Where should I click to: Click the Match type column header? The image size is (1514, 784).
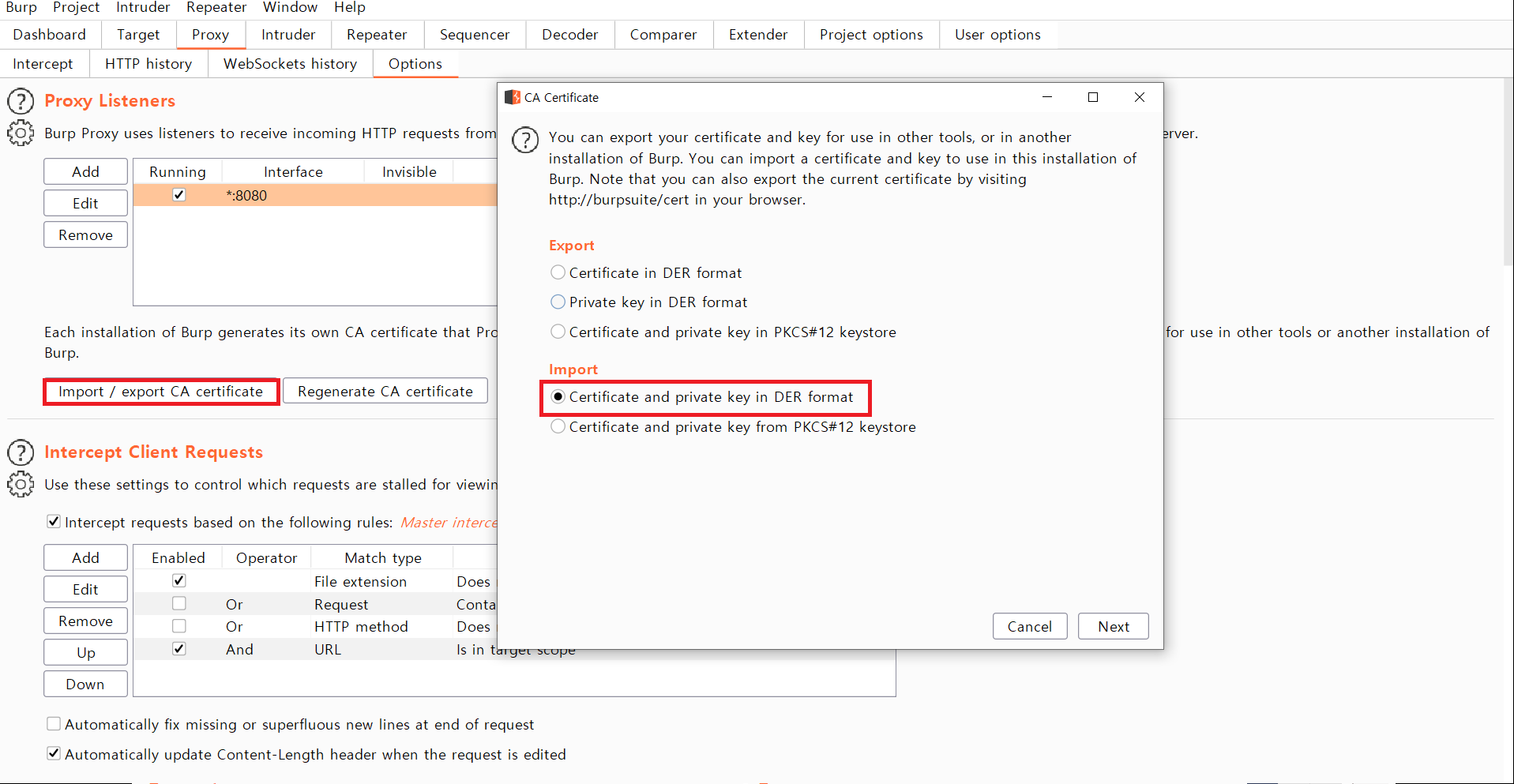tap(383, 557)
